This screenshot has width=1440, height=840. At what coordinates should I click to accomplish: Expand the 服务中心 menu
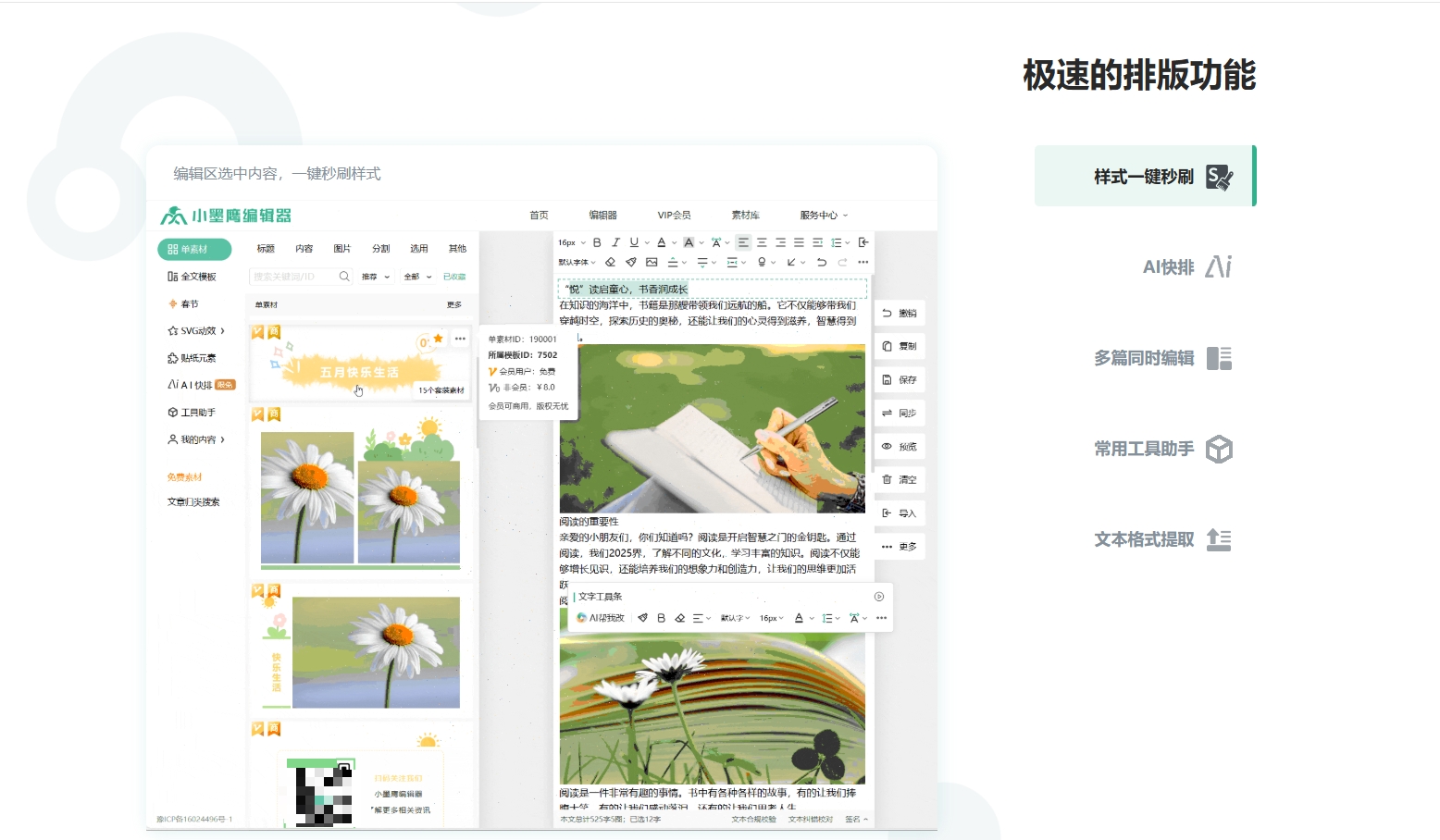coord(824,215)
